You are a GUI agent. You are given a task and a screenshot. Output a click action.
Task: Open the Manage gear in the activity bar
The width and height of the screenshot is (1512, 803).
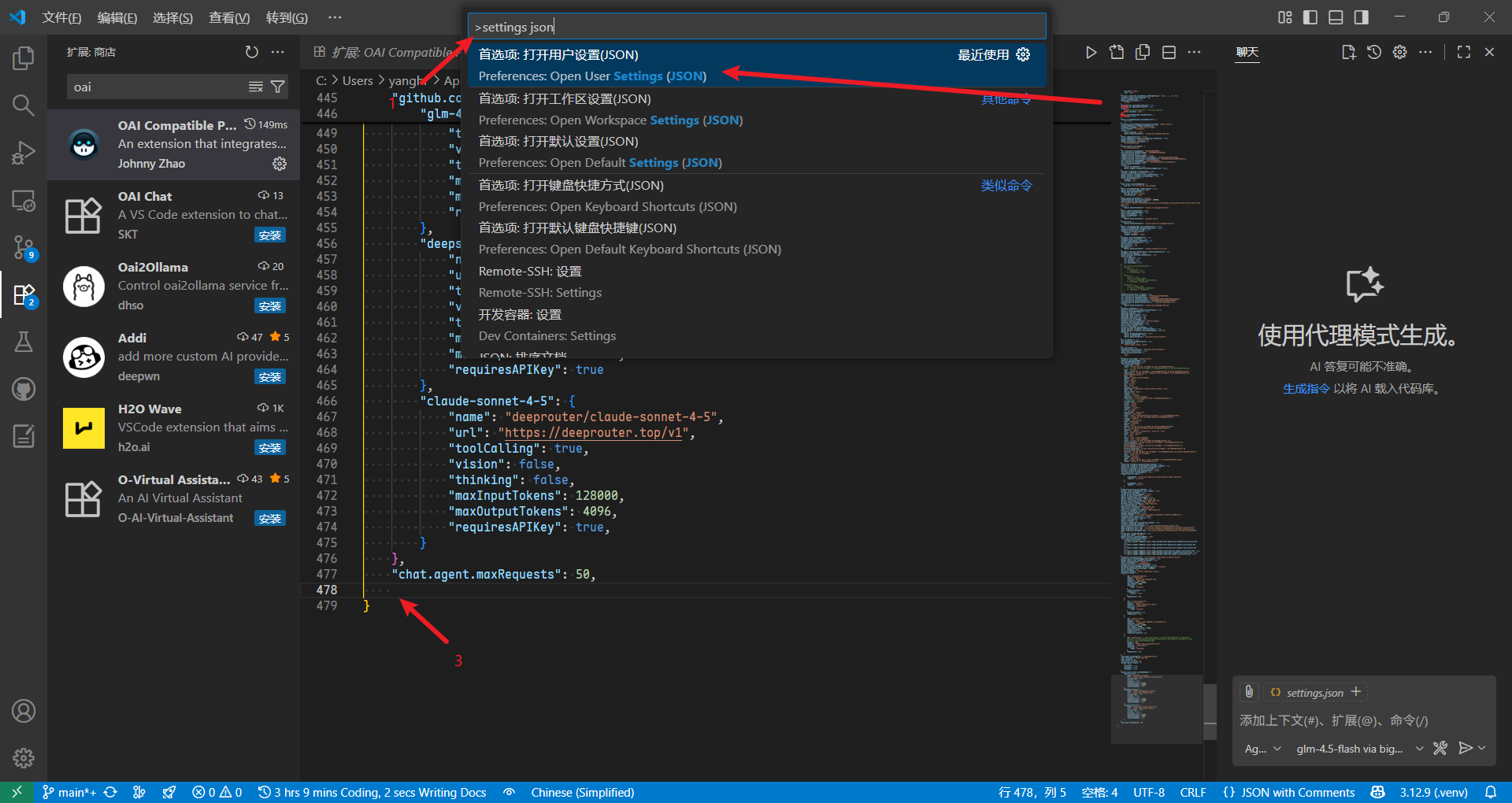tap(24, 758)
